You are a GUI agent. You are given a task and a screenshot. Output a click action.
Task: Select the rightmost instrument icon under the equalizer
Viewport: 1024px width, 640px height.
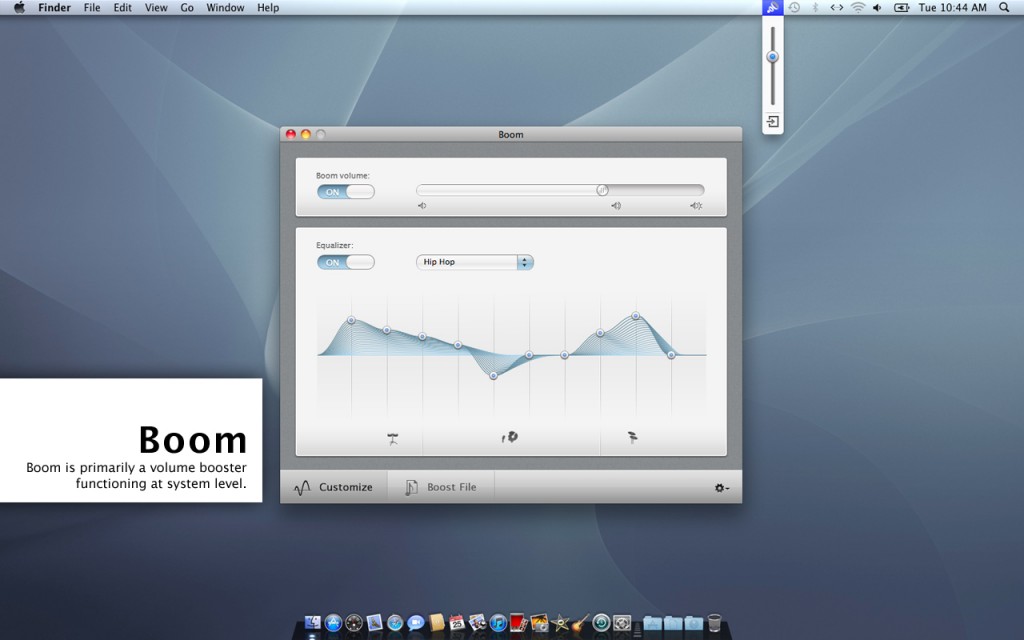630,436
